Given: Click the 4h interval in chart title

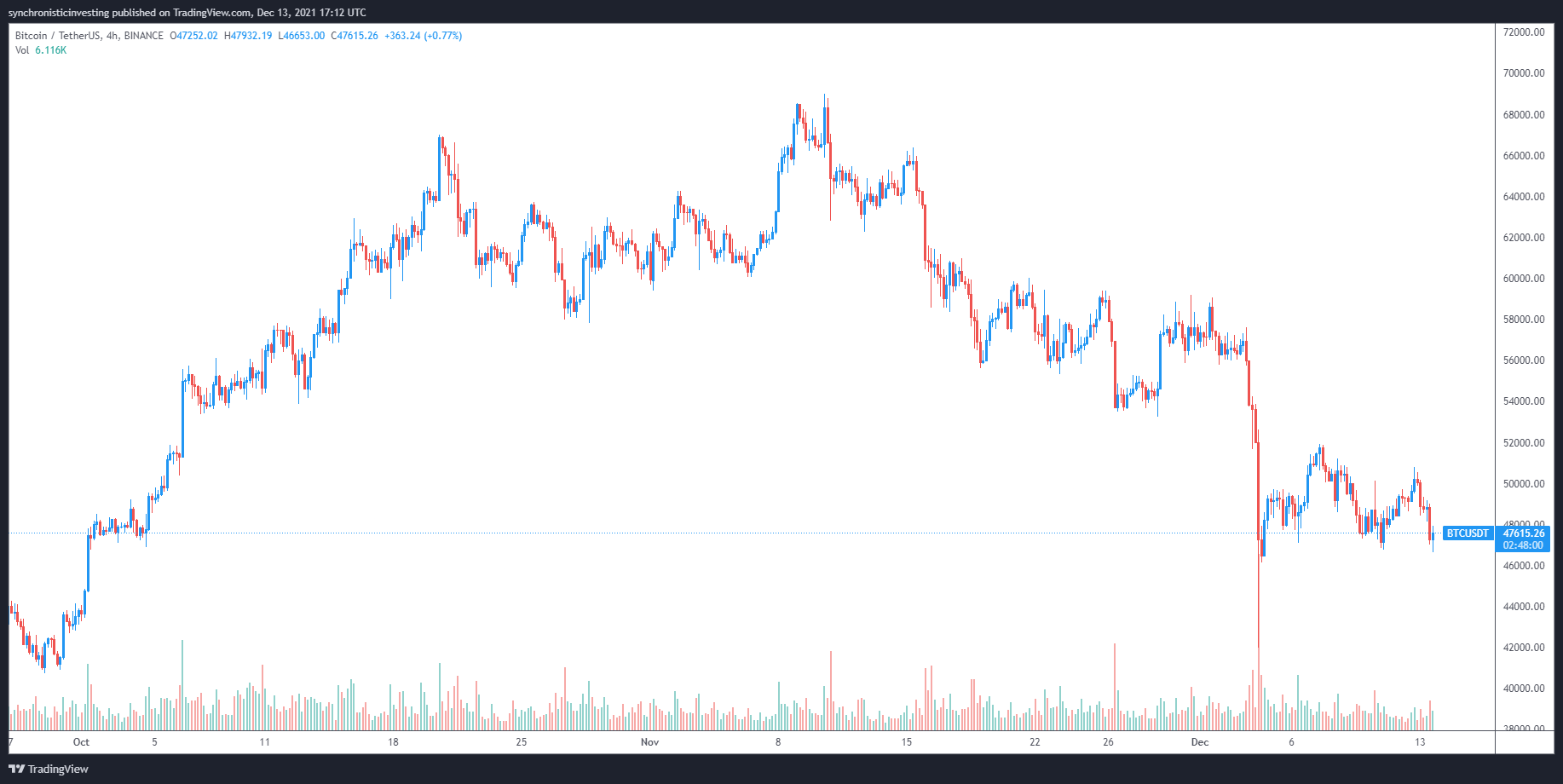Looking at the screenshot, I should [x=112, y=36].
